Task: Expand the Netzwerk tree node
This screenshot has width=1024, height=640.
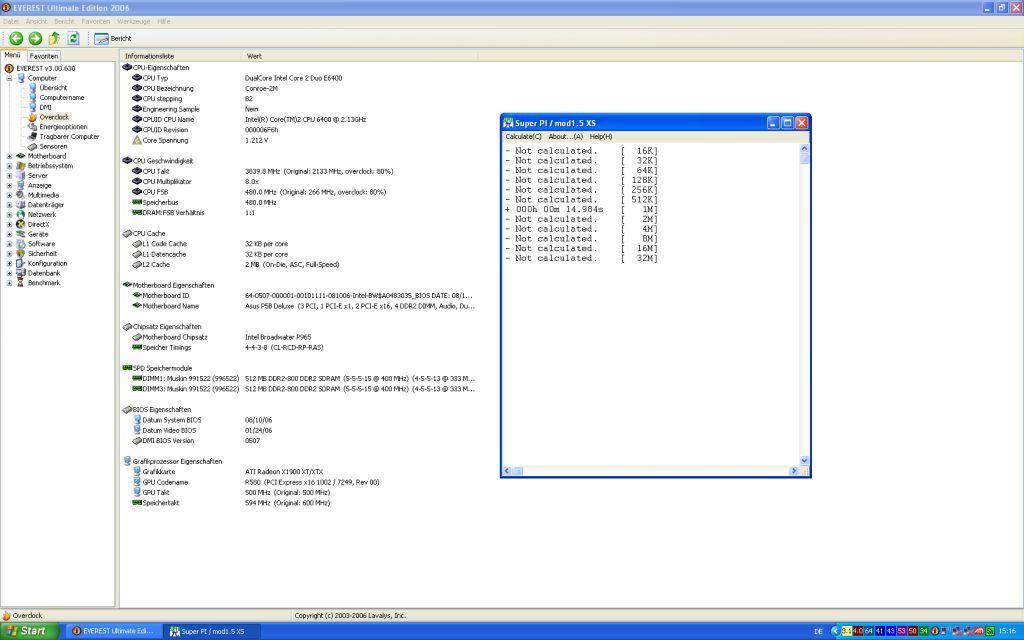Action: point(9,215)
